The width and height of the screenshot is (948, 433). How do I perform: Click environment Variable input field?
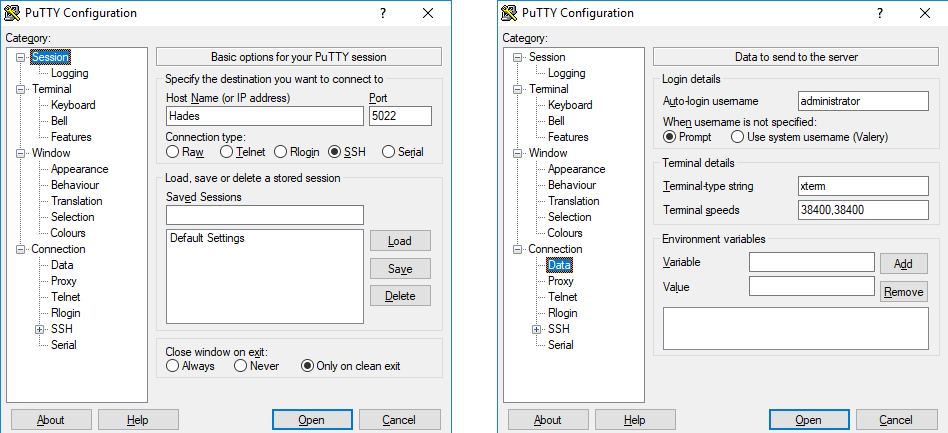pyautogui.click(x=812, y=262)
